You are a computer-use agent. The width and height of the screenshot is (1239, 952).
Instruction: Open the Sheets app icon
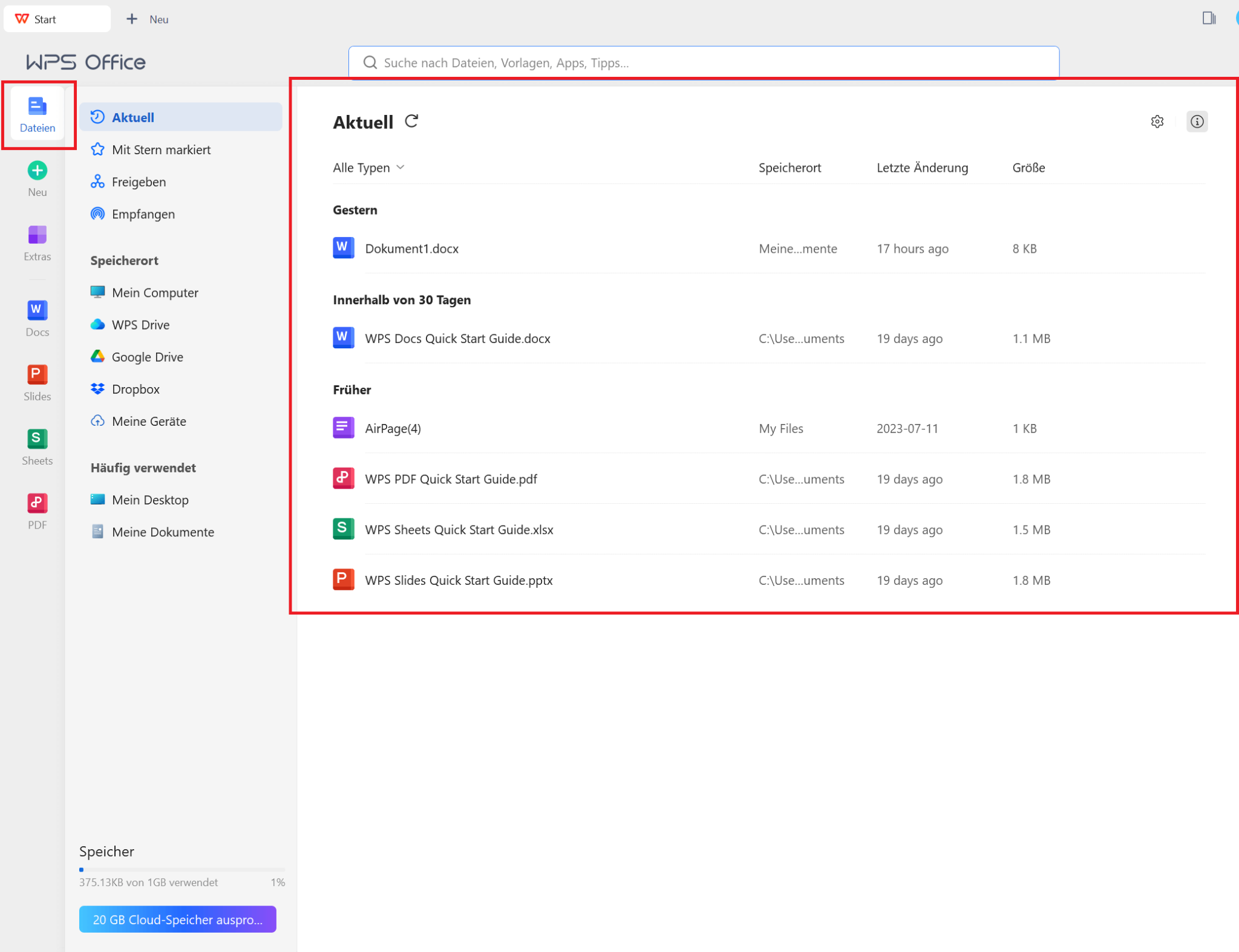[37, 439]
